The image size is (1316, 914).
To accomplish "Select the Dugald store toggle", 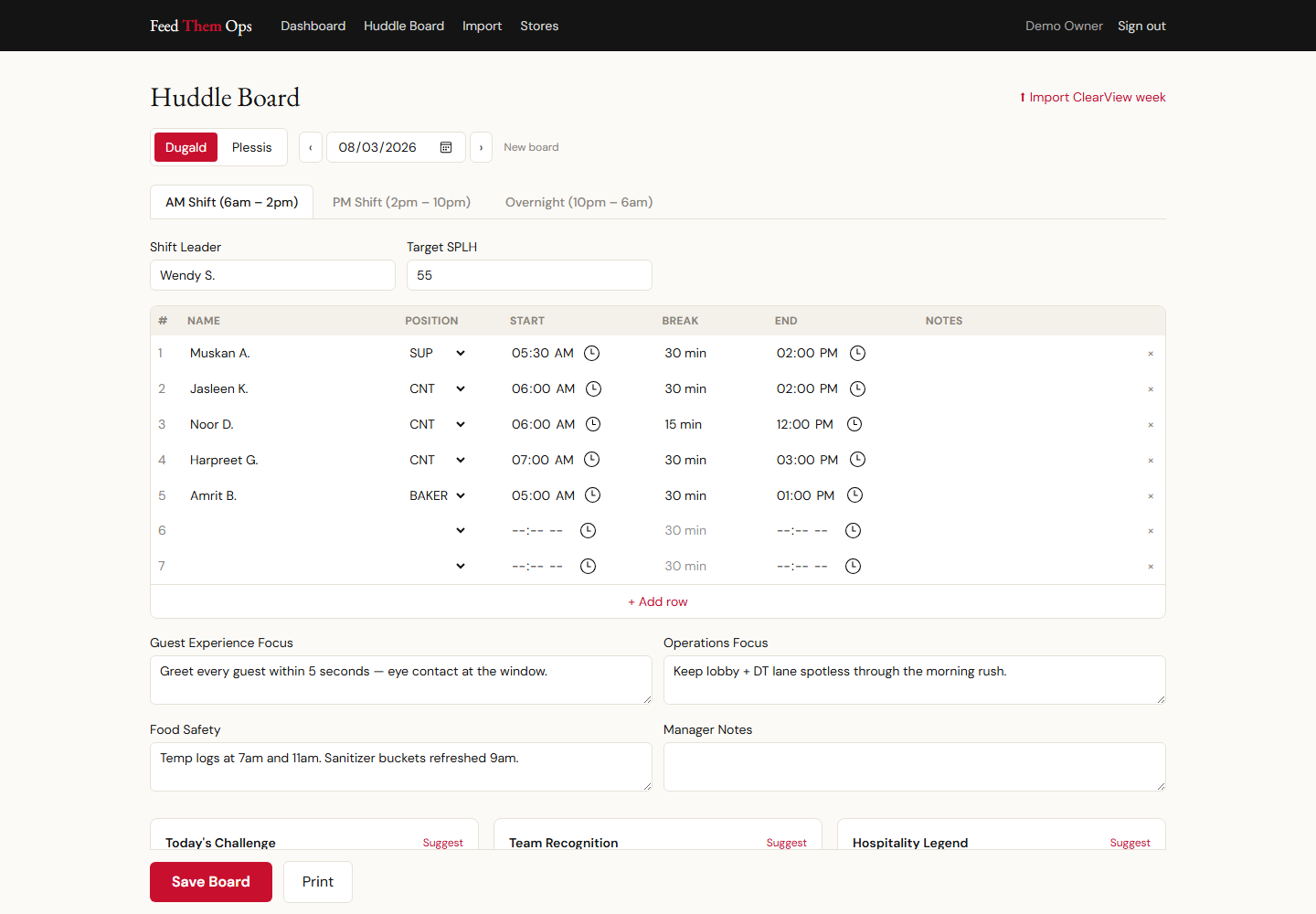I will pyautogui.click(x=186, y=147).
